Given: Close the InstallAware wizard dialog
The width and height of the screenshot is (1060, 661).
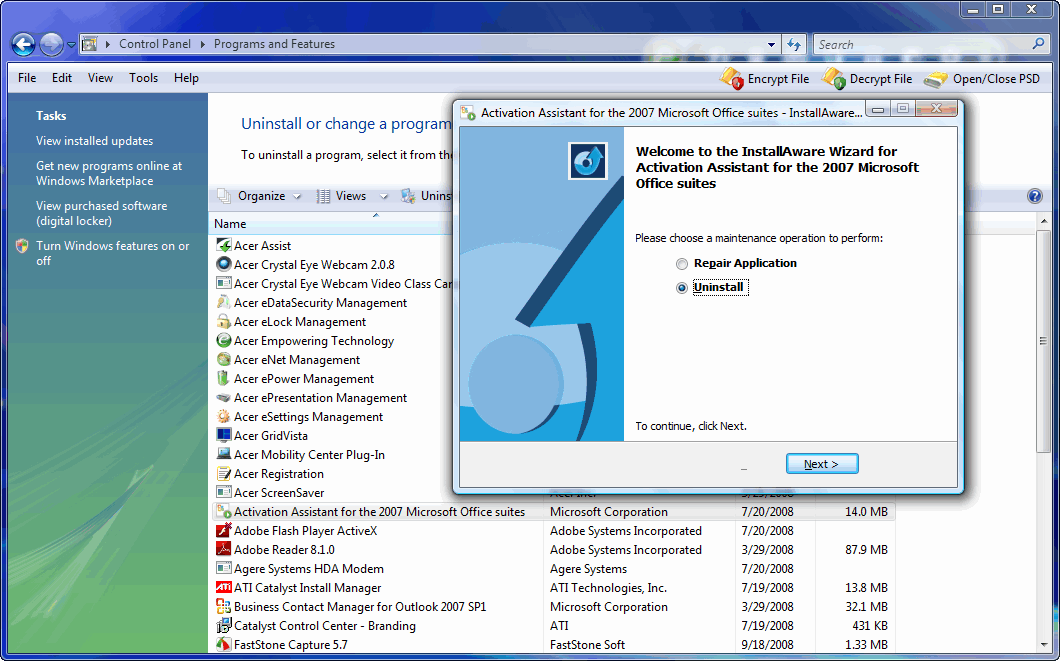Looking at the screenshot, I should click(936, 108).
